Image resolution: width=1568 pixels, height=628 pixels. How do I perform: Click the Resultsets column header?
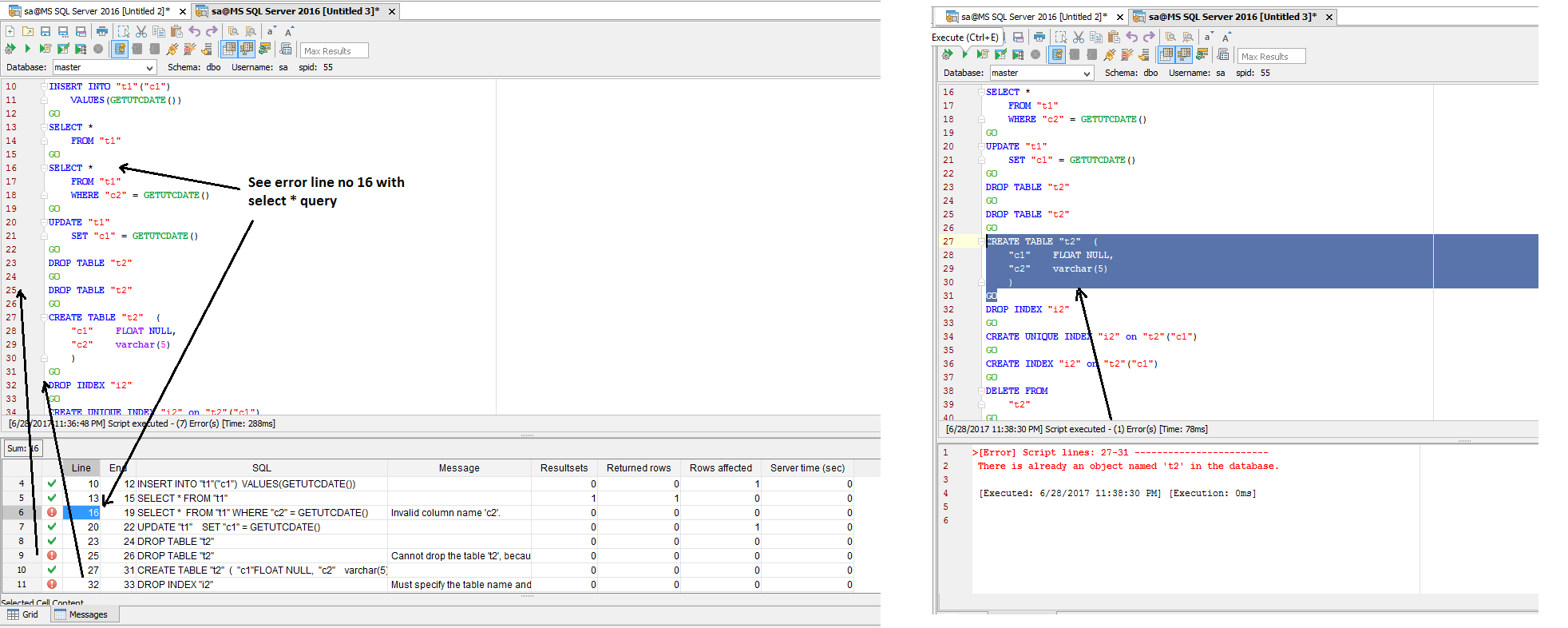(564, 468)
